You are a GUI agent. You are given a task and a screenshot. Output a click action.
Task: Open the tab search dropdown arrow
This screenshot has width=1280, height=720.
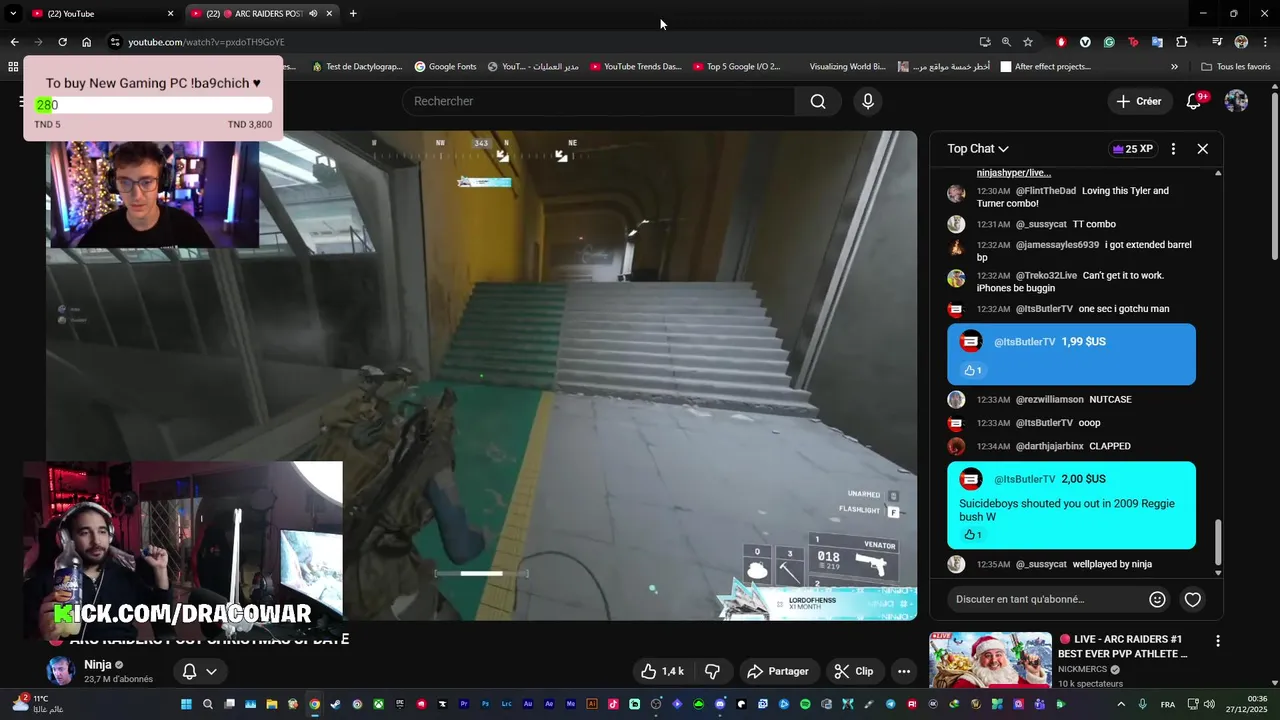click(x=13, y=13)
